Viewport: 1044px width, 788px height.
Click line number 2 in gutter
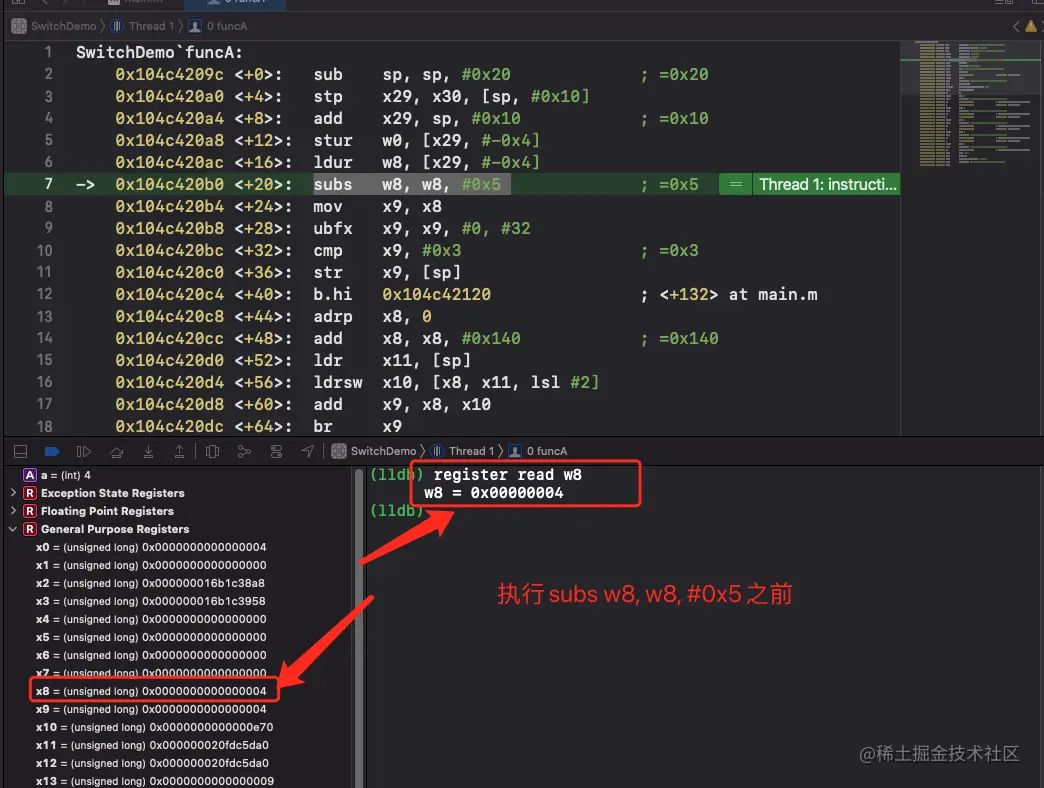[x=49, y=74]
